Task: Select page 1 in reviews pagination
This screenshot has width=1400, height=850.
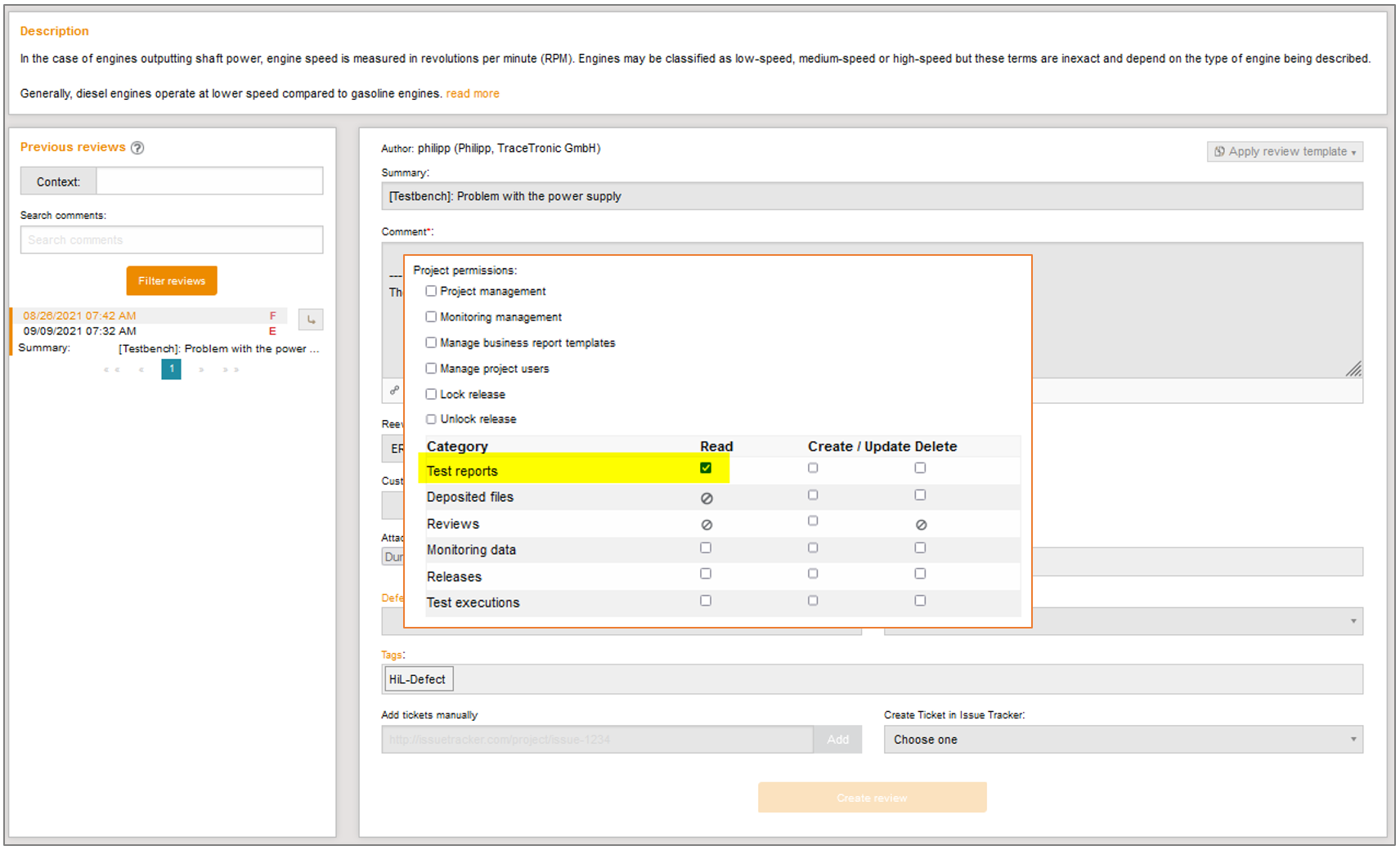Action: pos(171,369)
